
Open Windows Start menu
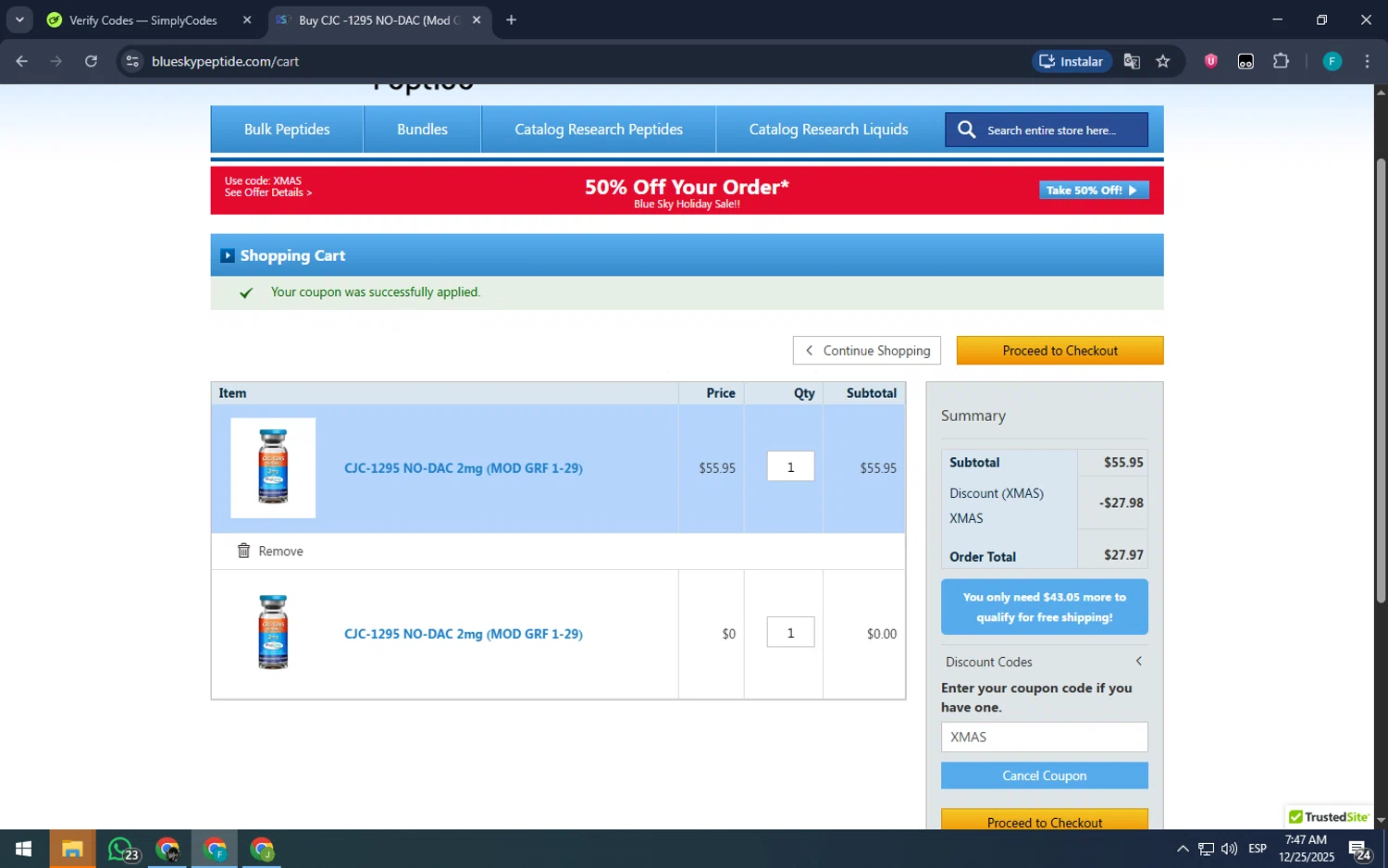click(24, 849)
